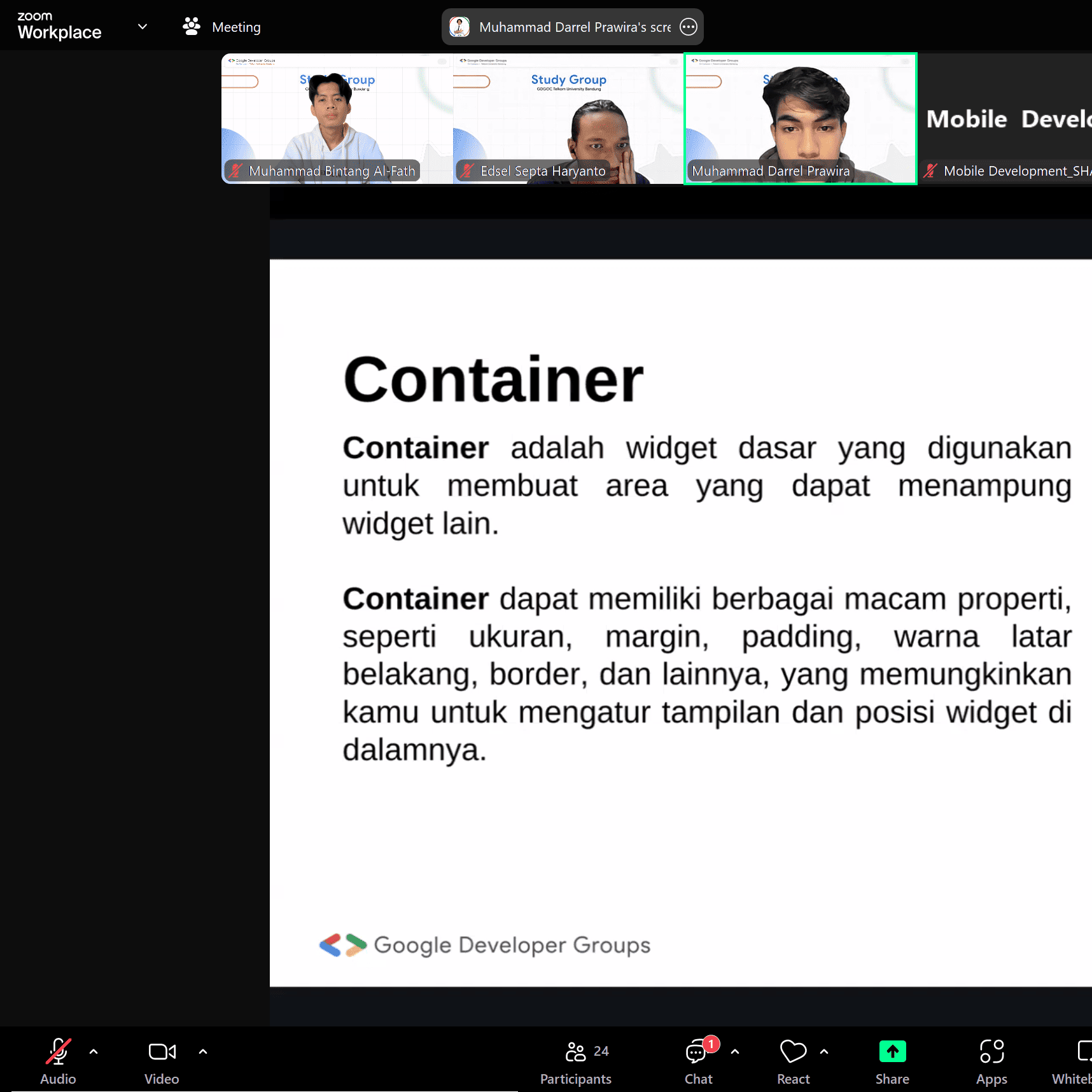Open Zoom Workplace dropdown chevron

(143, 27)
